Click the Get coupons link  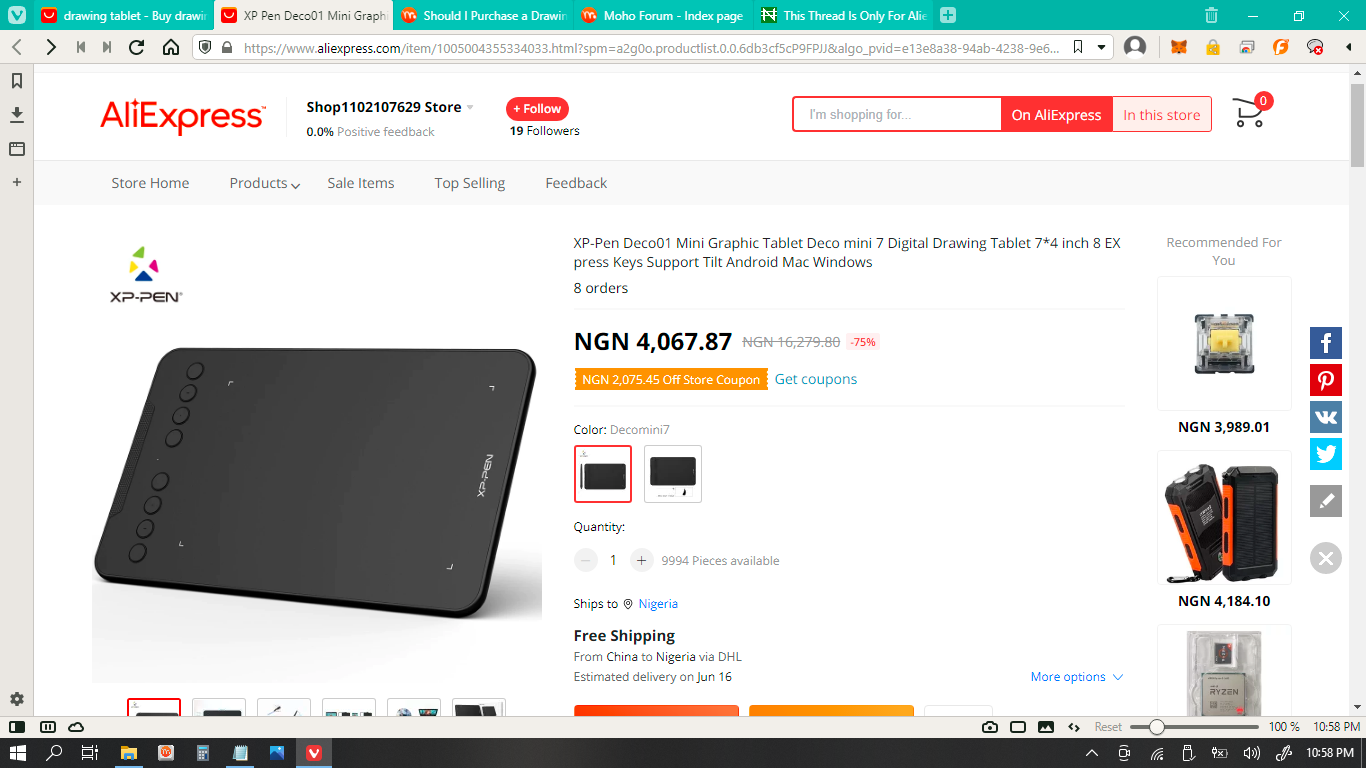click(816, 379)
